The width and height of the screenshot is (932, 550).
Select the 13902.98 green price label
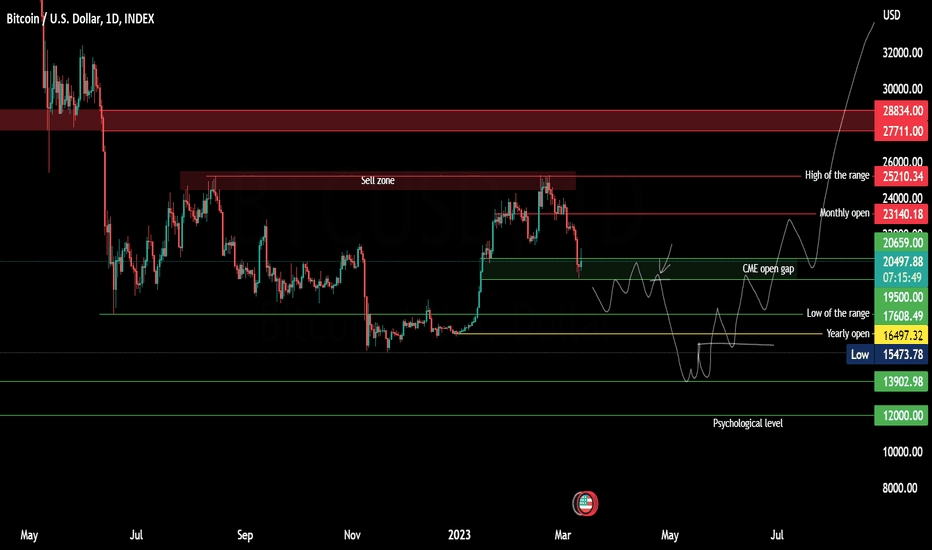coord(901,381)
